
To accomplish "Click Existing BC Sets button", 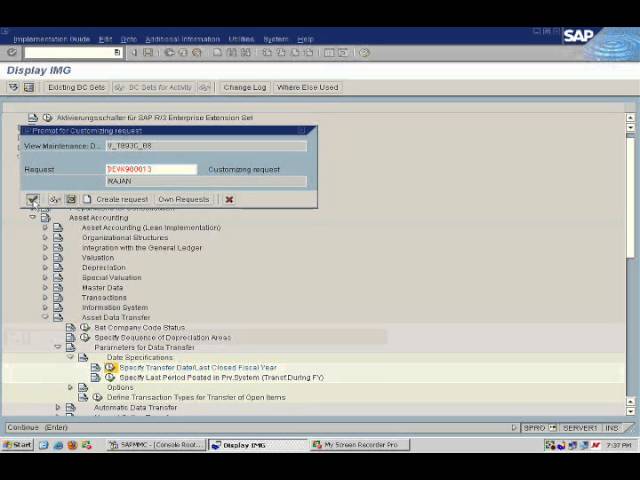I will point(76,87).
